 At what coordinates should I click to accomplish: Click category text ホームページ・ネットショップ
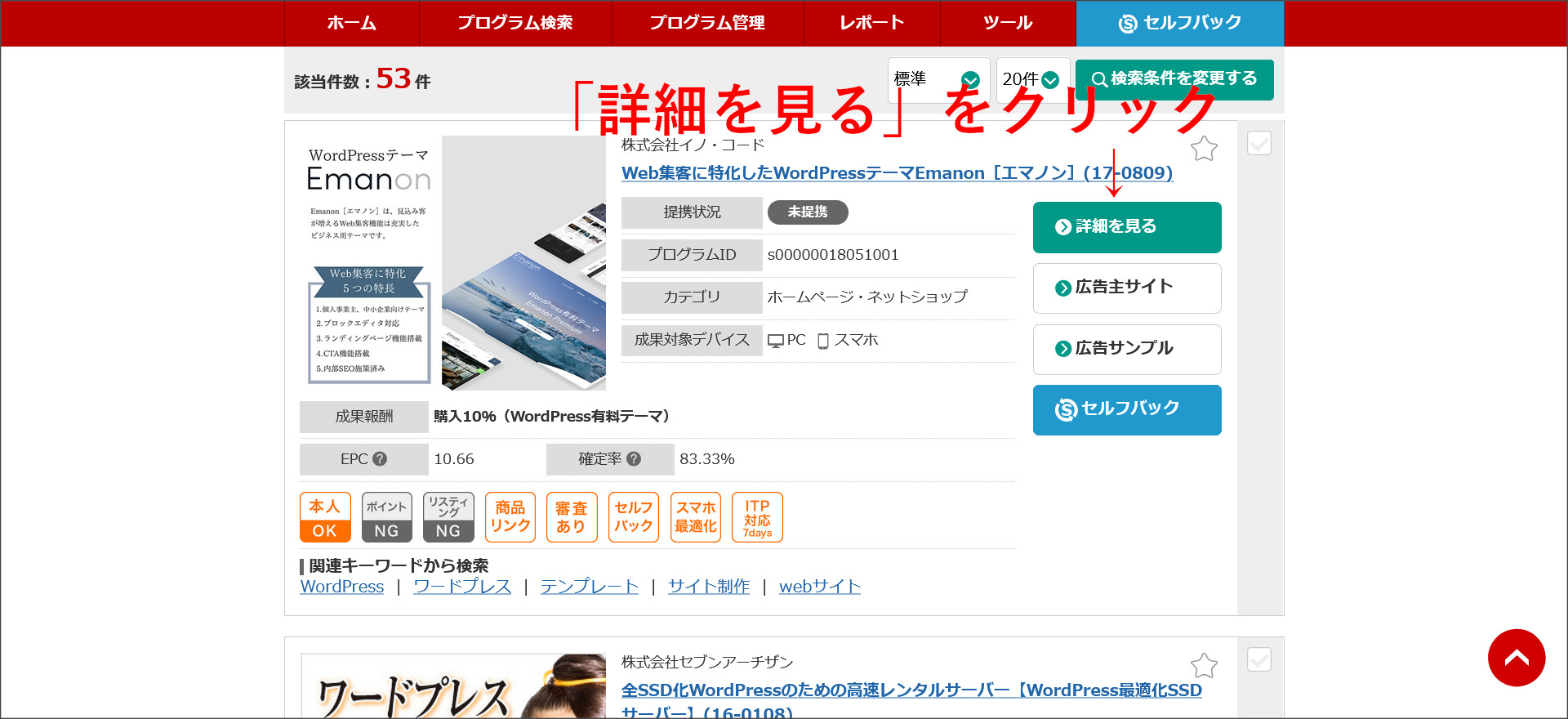(x=867, y=297)
